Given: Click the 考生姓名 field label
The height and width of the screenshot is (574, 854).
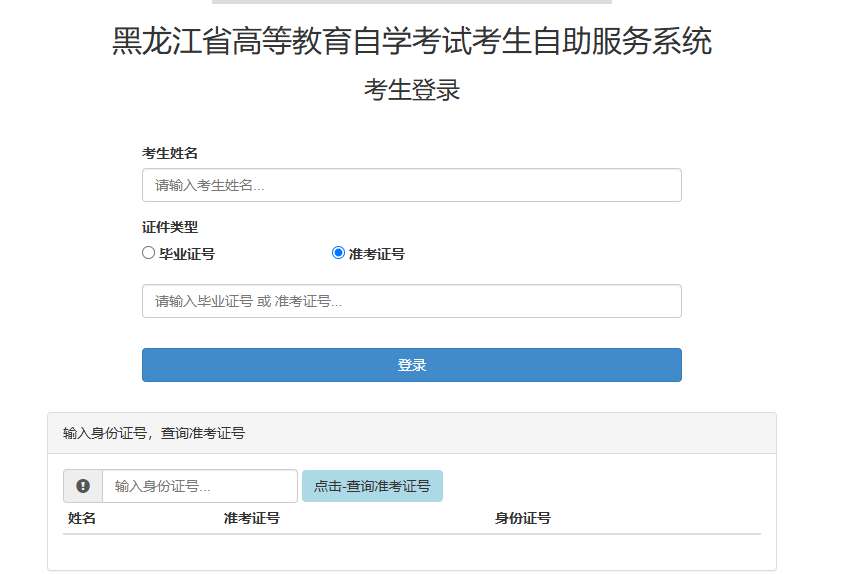Looking at the screenshot, I should coord(170,153).
